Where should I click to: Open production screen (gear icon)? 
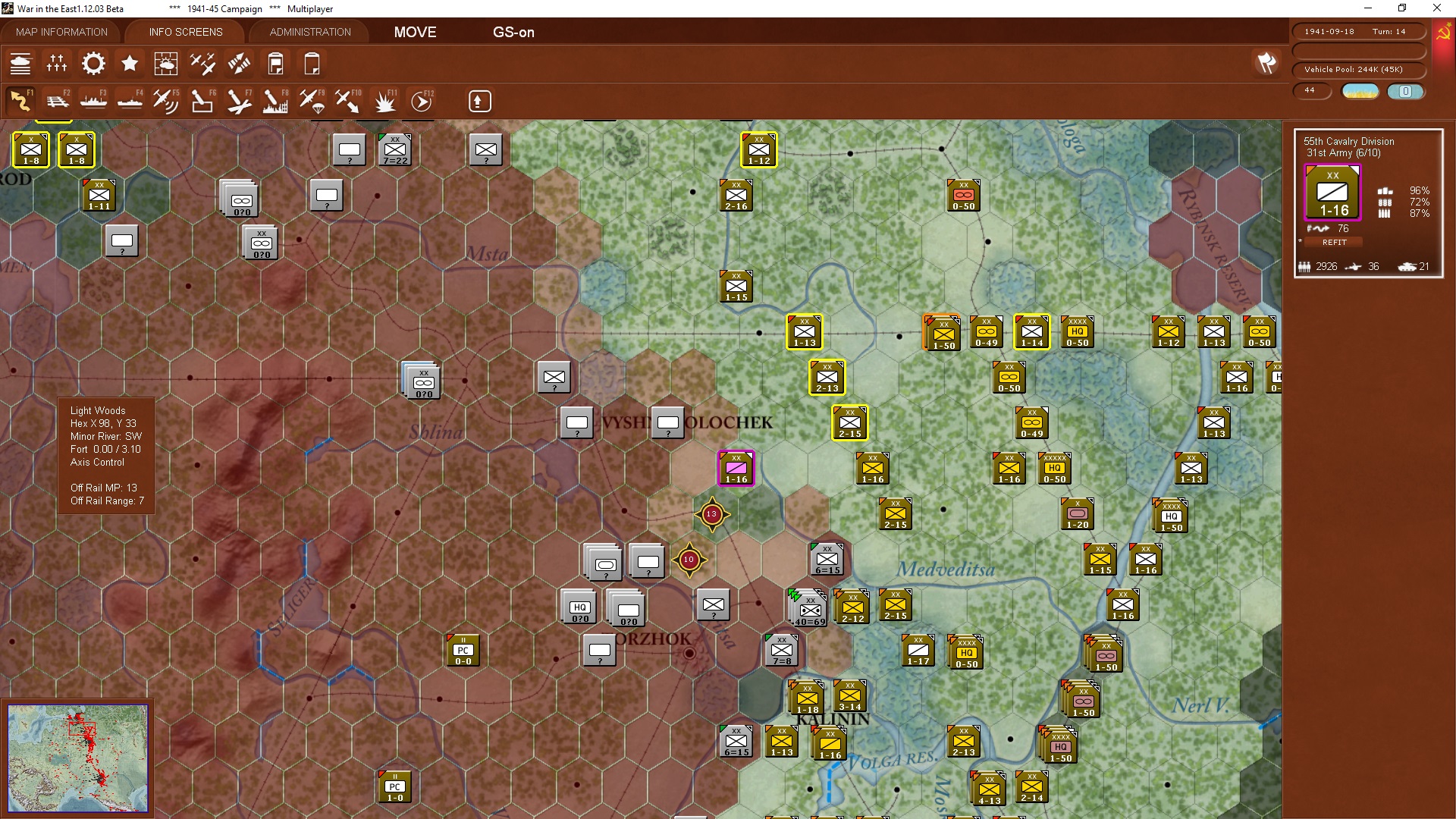point(93,64)
